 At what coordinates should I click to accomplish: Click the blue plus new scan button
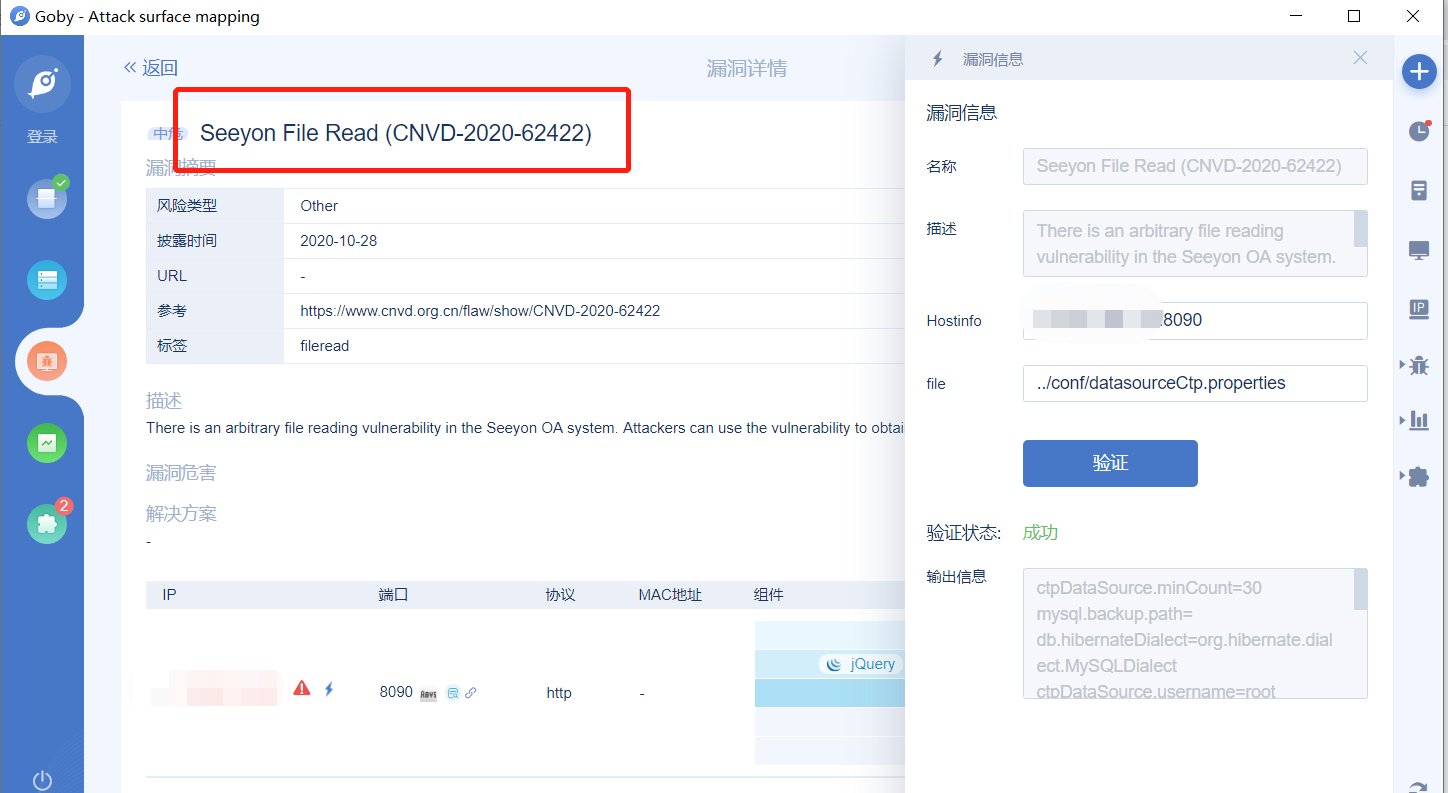1419,72
